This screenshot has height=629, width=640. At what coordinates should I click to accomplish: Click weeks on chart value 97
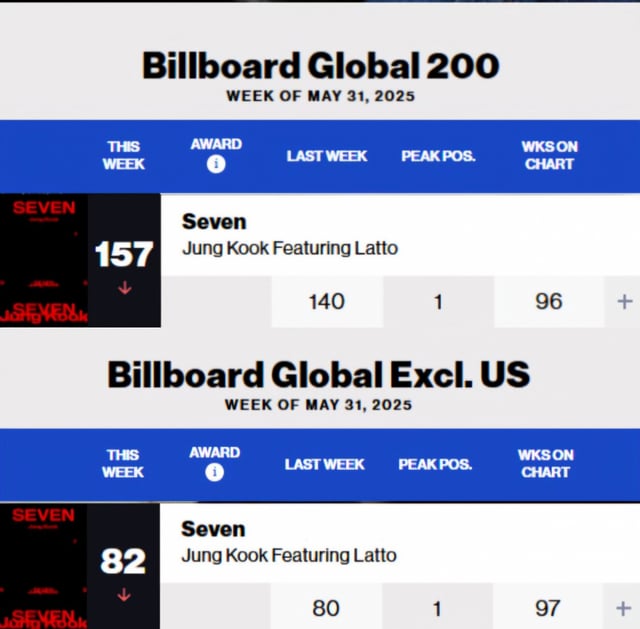547,608
